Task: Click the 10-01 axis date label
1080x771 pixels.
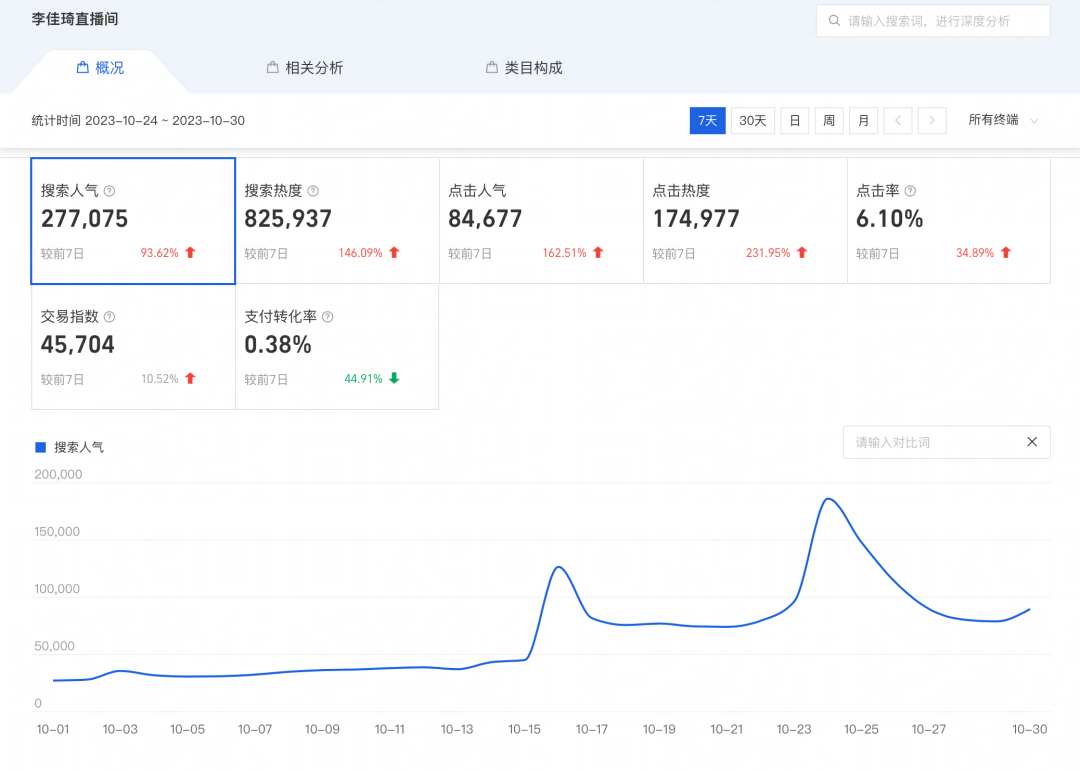Action: pyautogui.click(x=53, y=730)
